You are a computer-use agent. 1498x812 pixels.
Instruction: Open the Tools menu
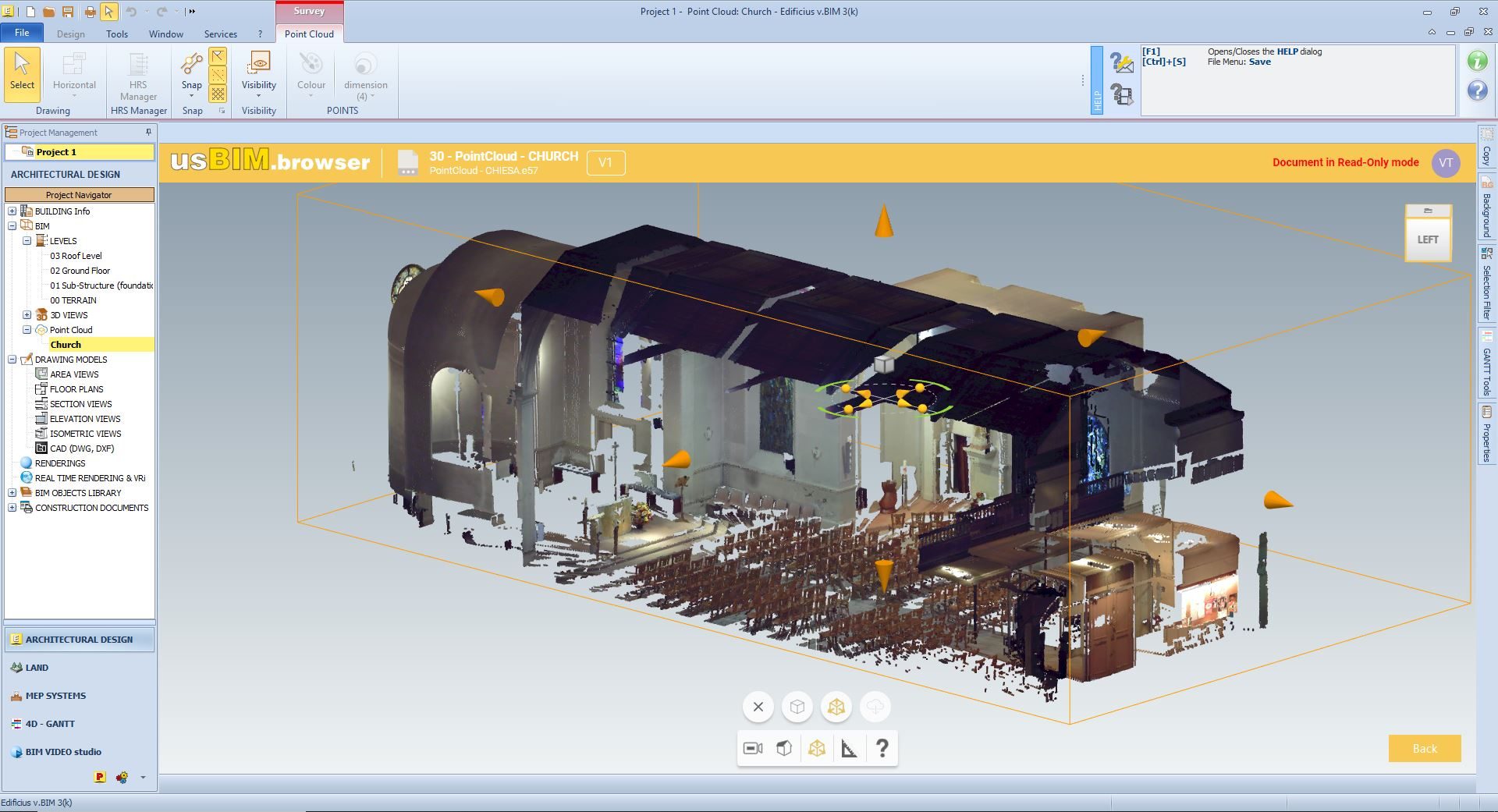[117, 34]
